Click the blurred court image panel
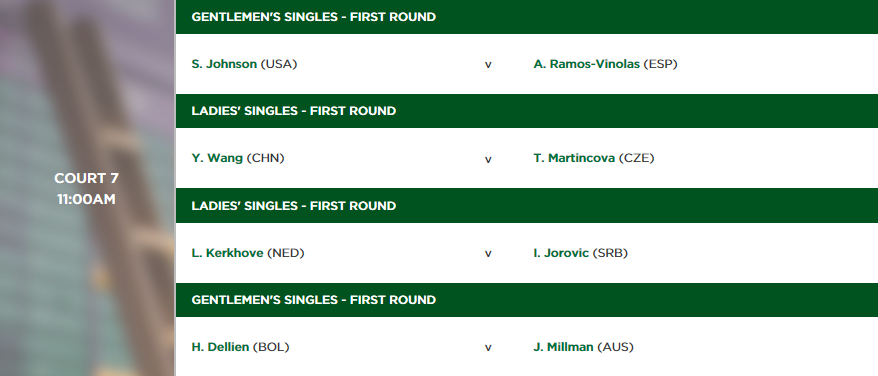Image resolution: width=878 pixels, height=376 pixels. click(x=87, y=188)
